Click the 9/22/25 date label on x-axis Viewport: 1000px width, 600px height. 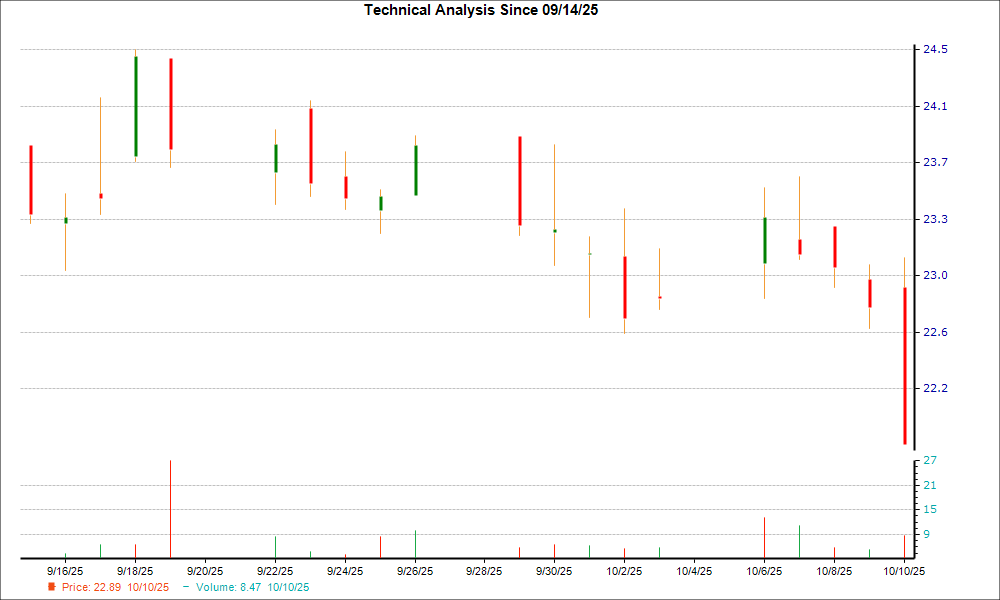(275, 571)
